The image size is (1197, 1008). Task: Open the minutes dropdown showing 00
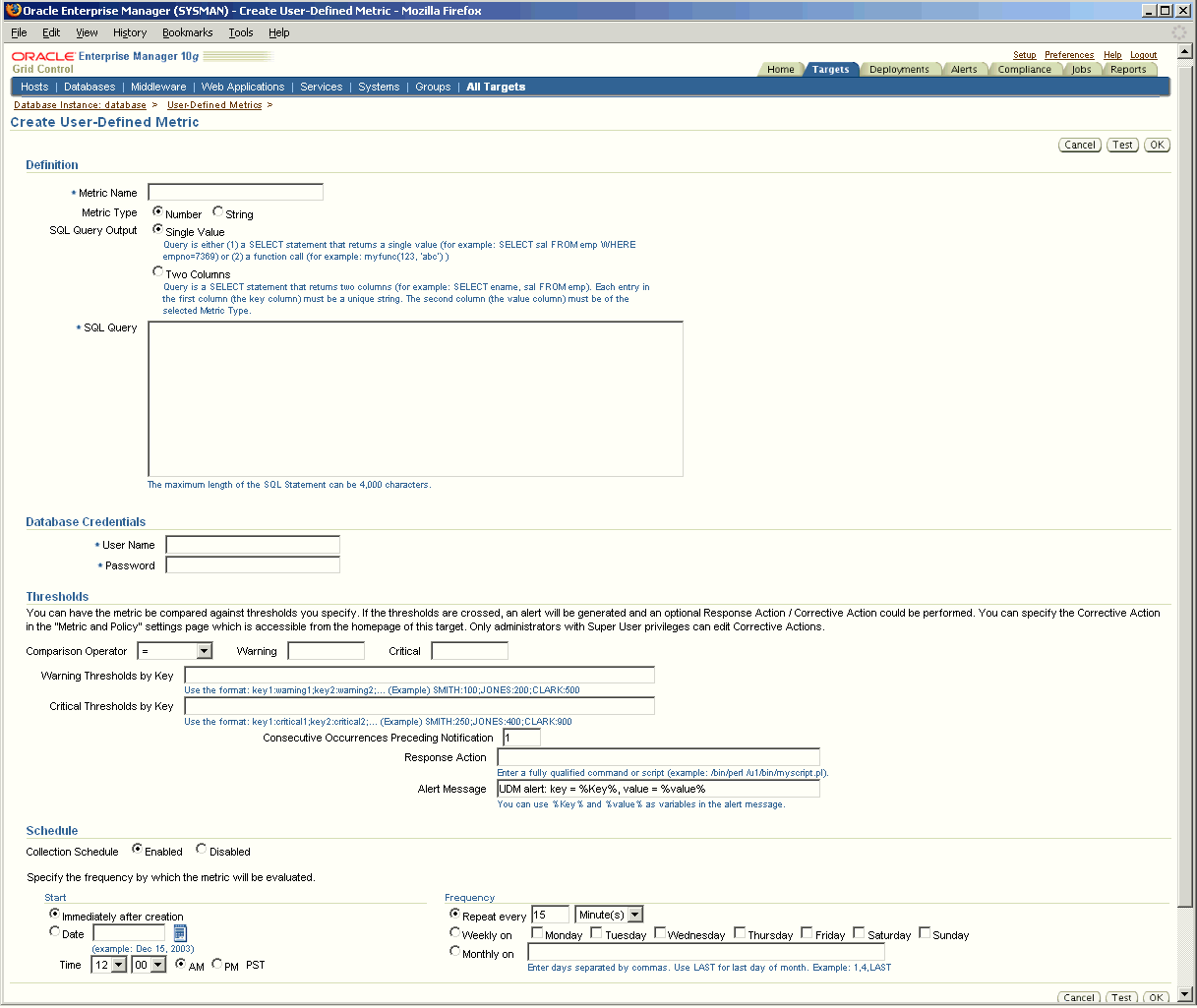coord(149,965)
